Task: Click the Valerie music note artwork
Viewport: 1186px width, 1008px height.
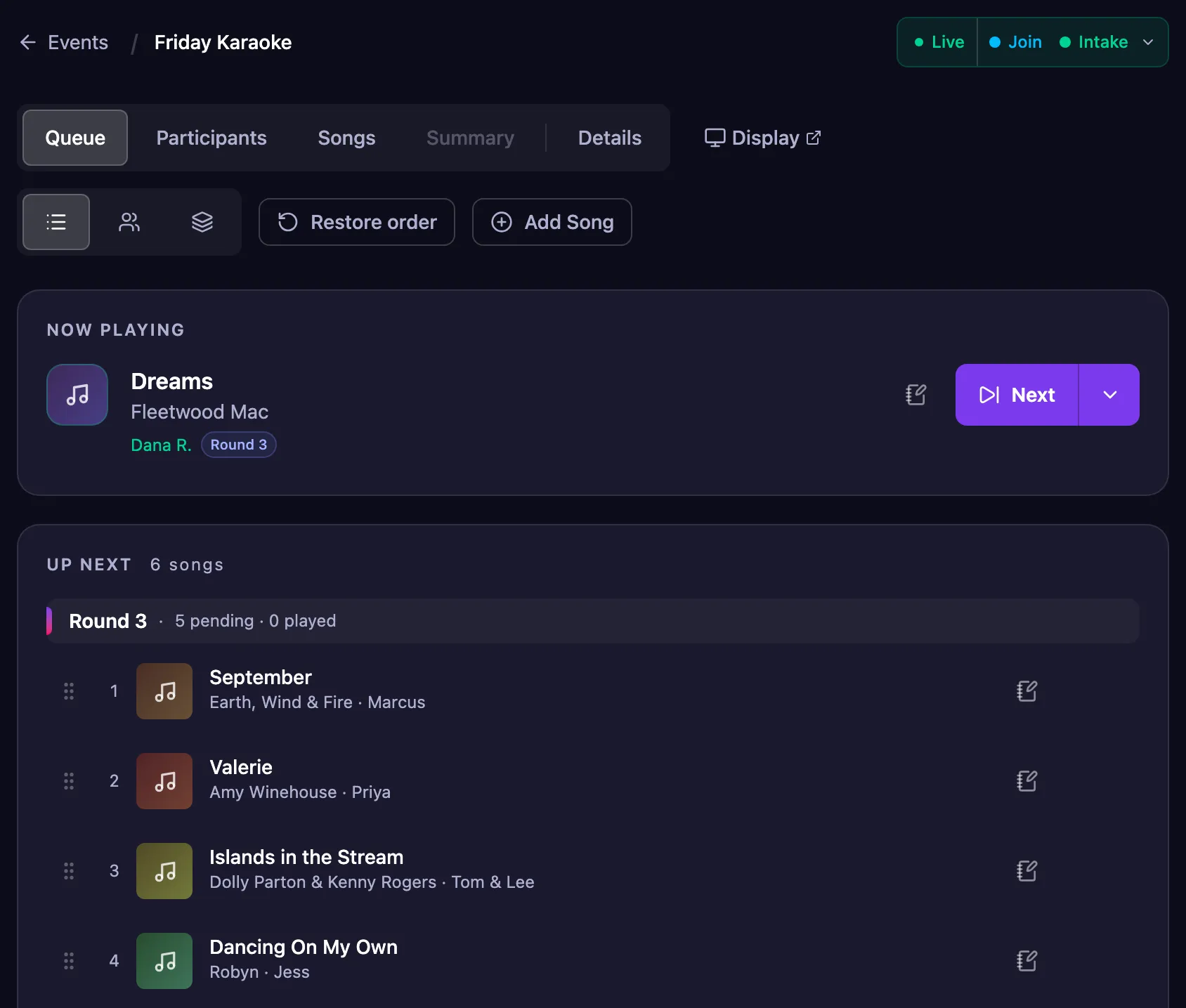Action: tap(164, 781)
